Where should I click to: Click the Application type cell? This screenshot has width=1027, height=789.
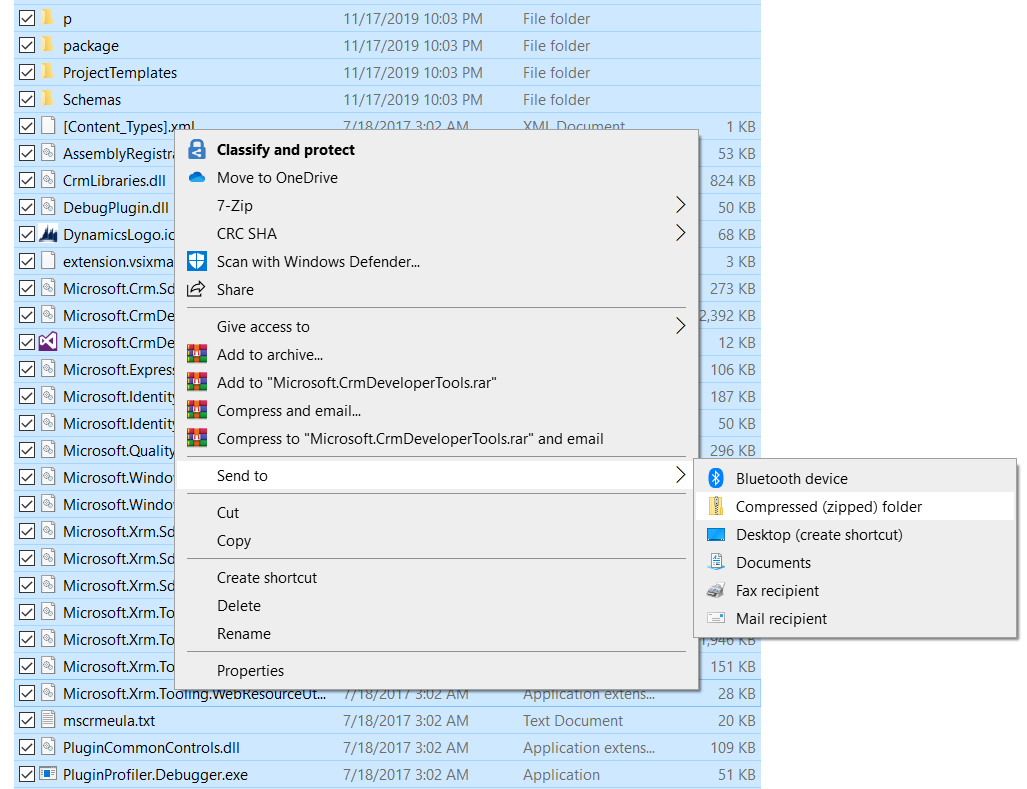coord(561,775)
